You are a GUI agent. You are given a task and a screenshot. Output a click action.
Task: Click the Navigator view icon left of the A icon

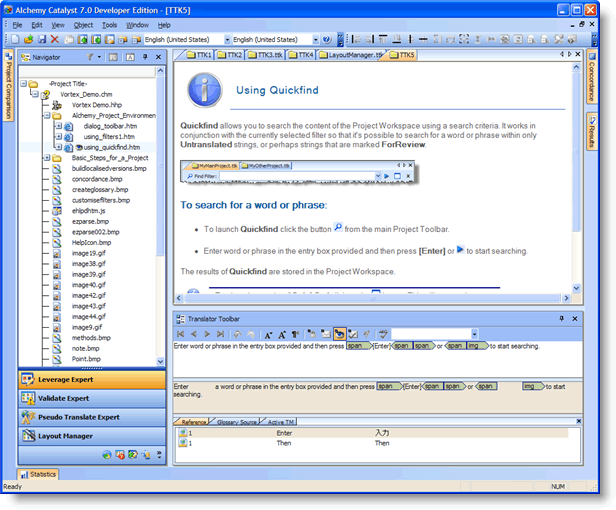(x=113, y=57)
